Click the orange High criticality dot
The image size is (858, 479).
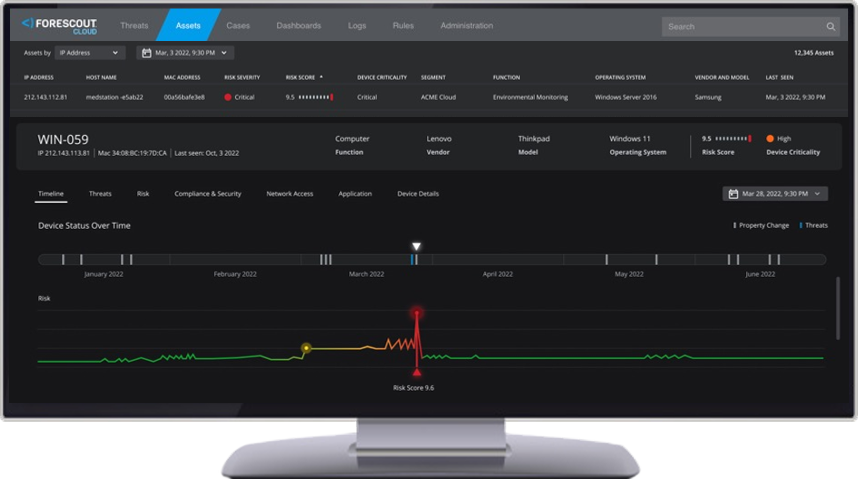tap(770, 138)
